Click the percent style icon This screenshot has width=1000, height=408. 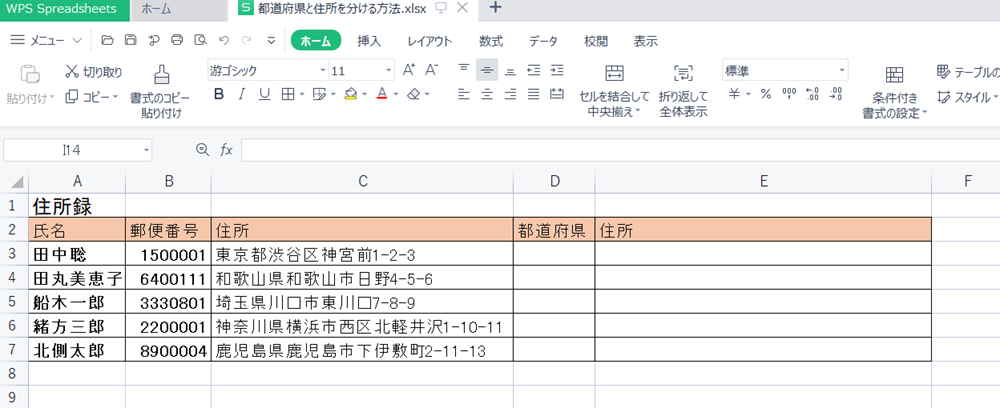coord(765,94)
